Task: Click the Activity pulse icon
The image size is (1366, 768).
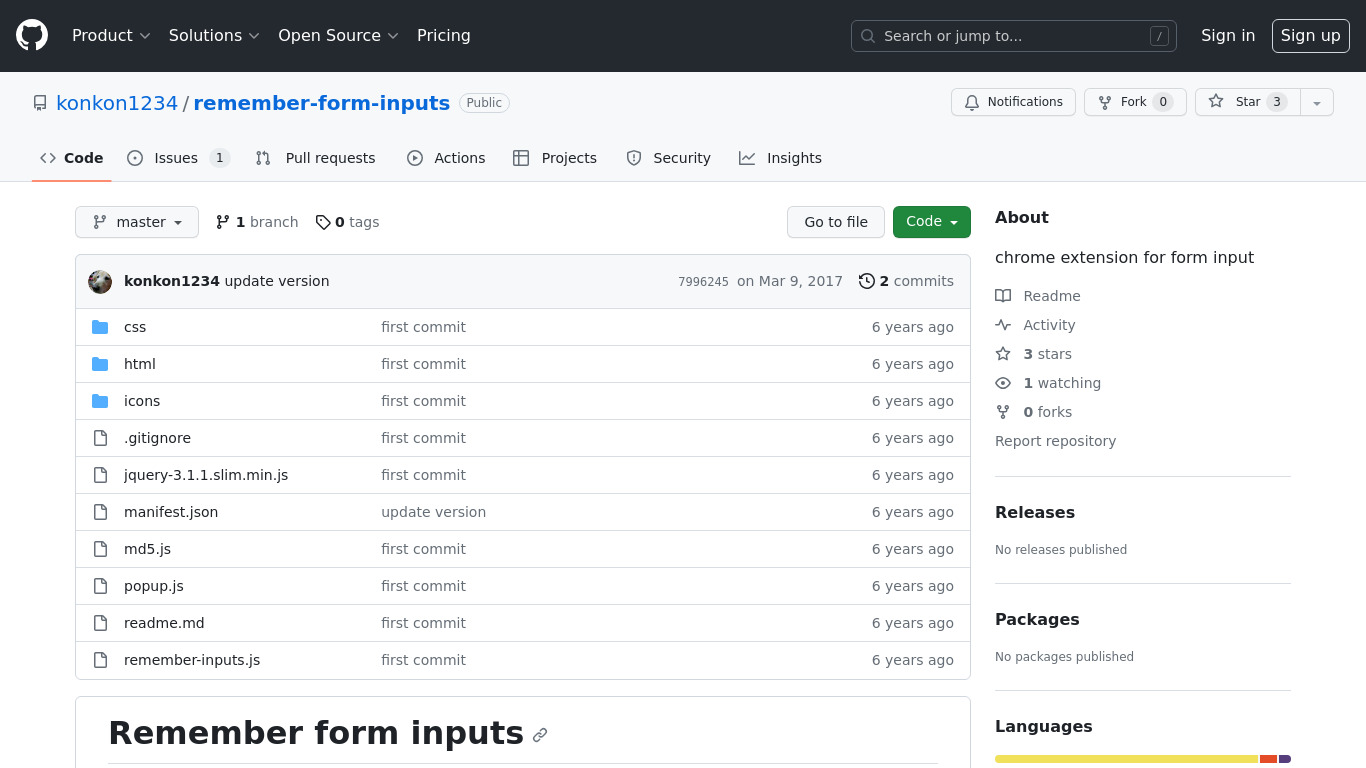Action: (1003, 325)
